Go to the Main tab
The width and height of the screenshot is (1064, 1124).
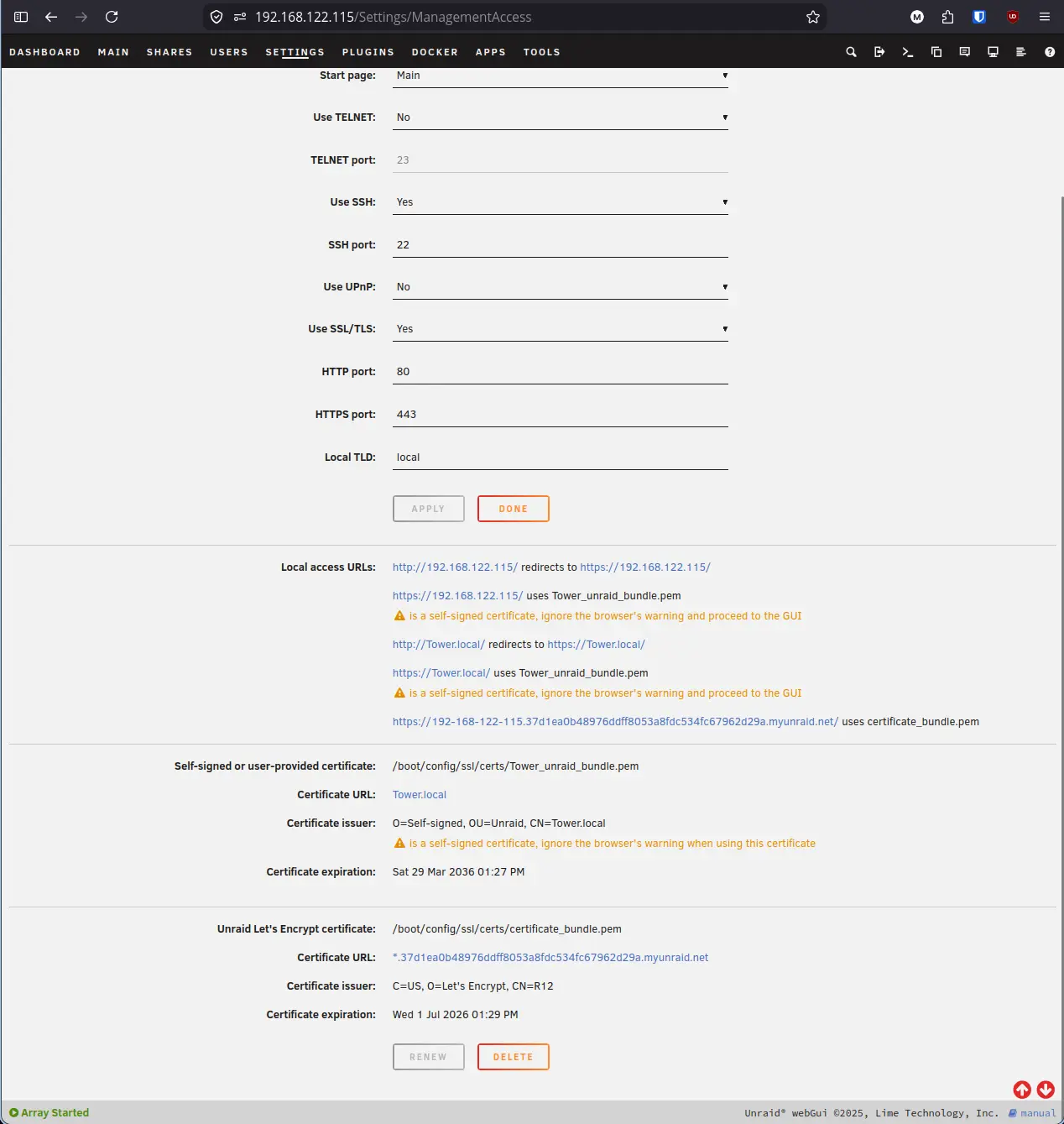(x=113, y=52)
